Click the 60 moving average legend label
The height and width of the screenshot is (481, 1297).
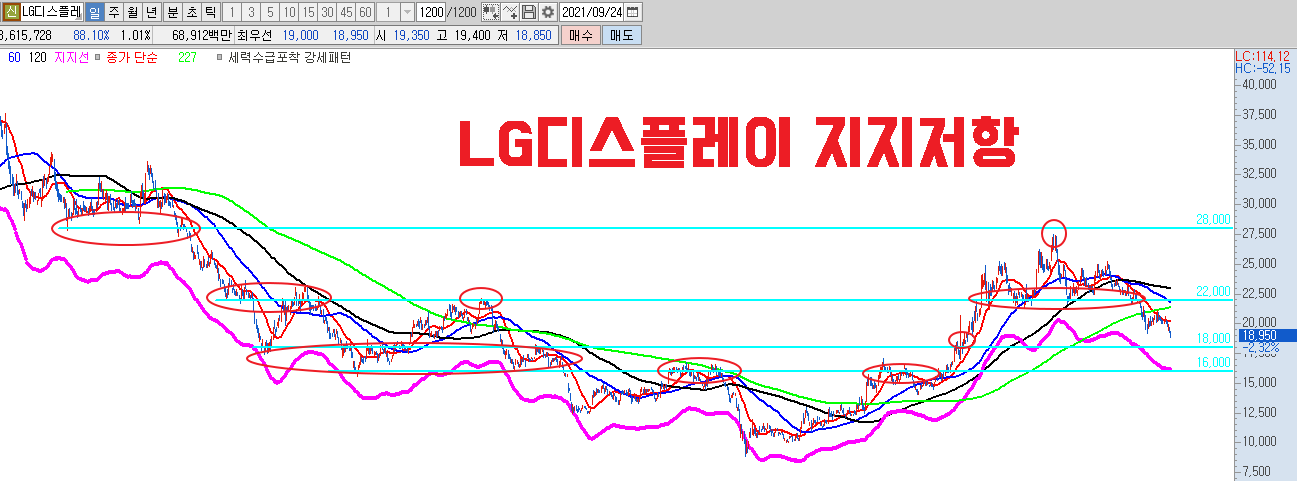13,58
